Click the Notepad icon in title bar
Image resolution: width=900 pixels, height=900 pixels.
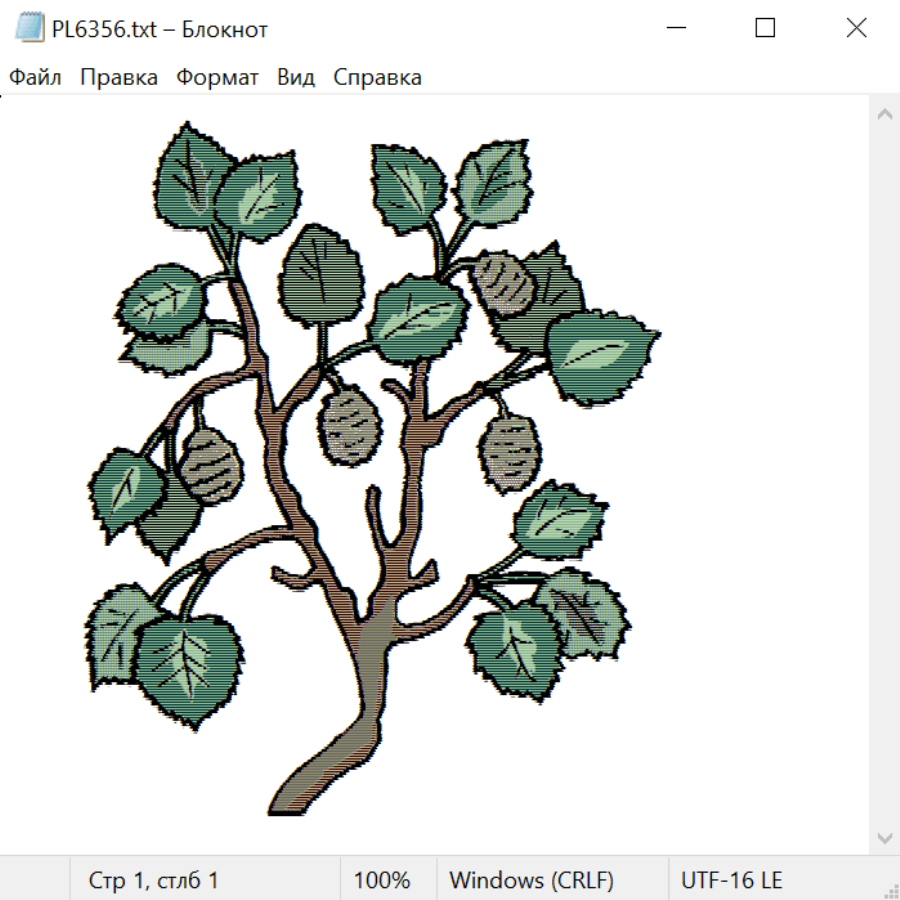[29, 28]
